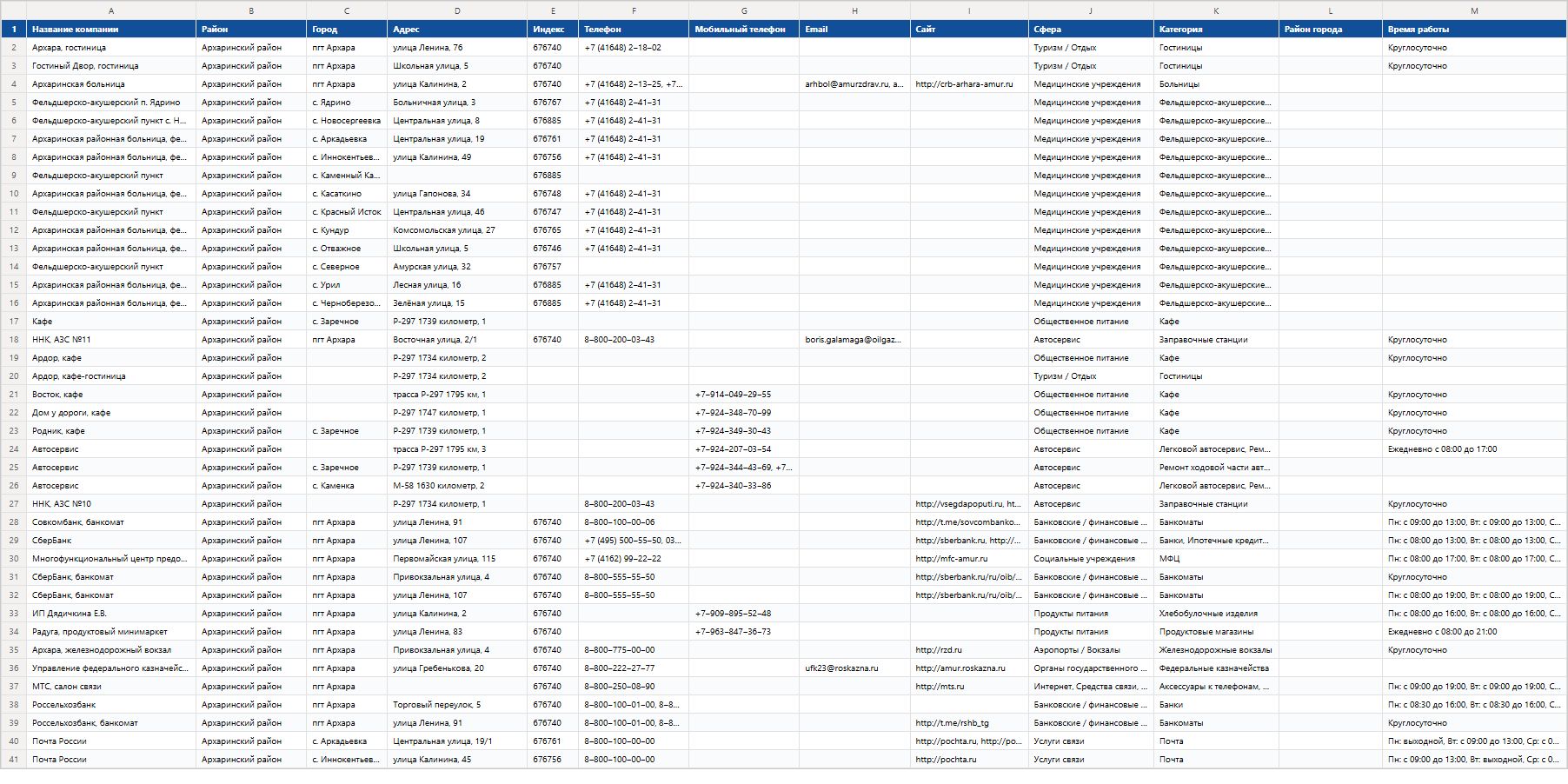
Task: Select the 'ufk23@roskazna.ru' email cell
Action: [x=854, y=668]
